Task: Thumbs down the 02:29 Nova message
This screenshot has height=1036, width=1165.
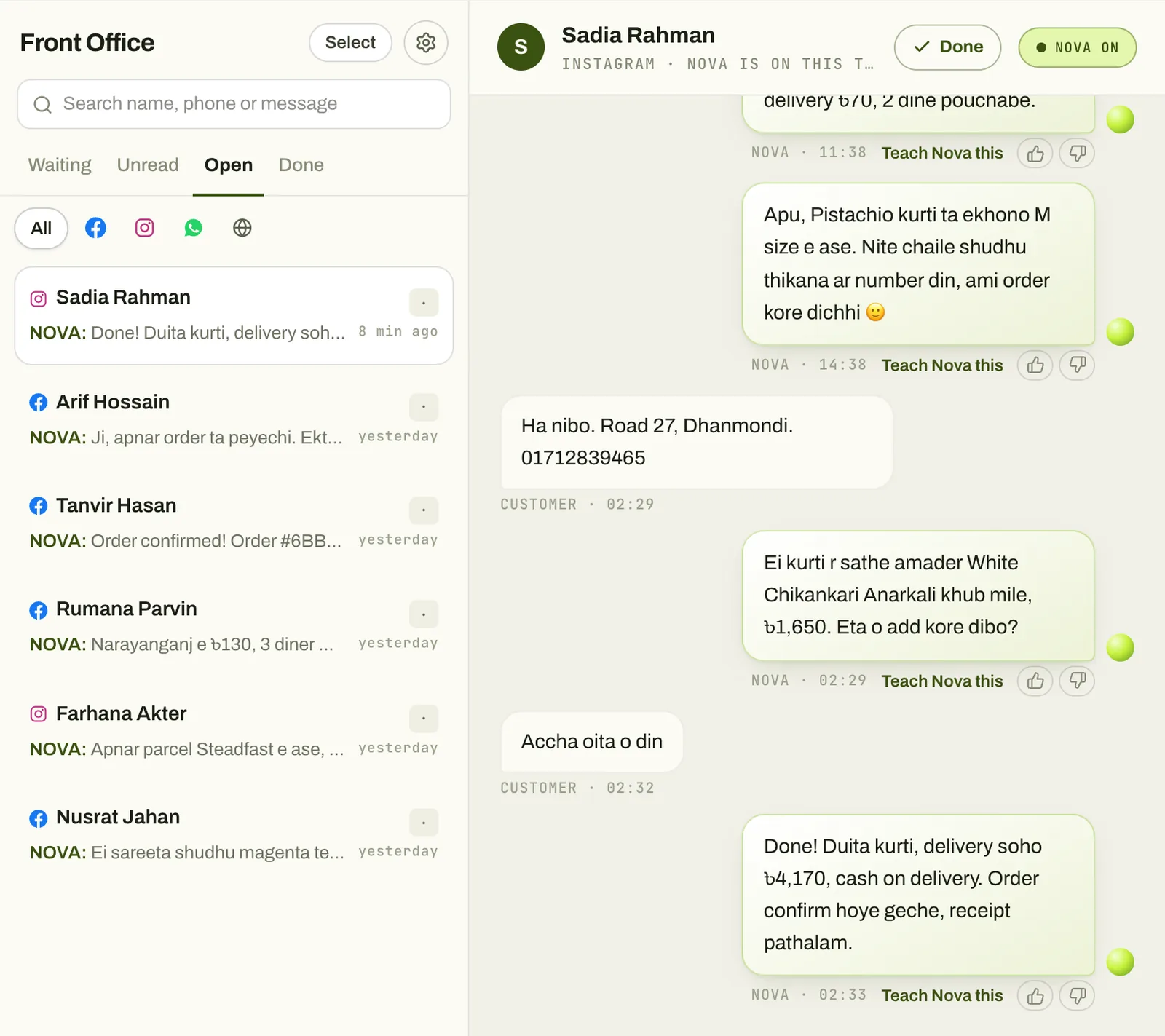Action: [x=1078, y=681]
